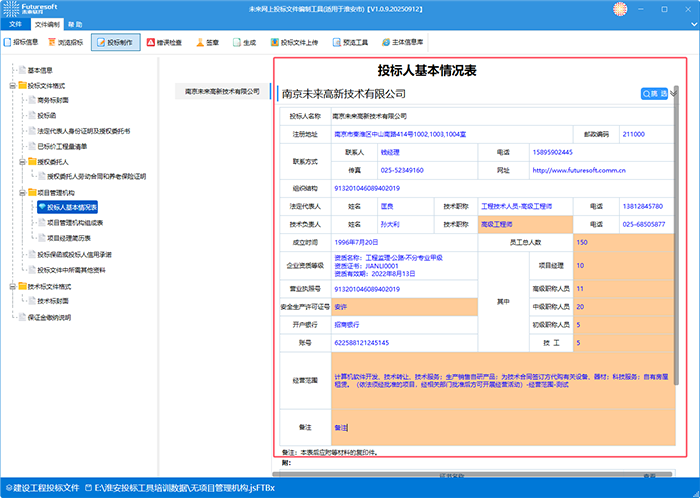Click the blue 挑选 button
Viewport: 700px width, 498px height.
tap(654, 93)
